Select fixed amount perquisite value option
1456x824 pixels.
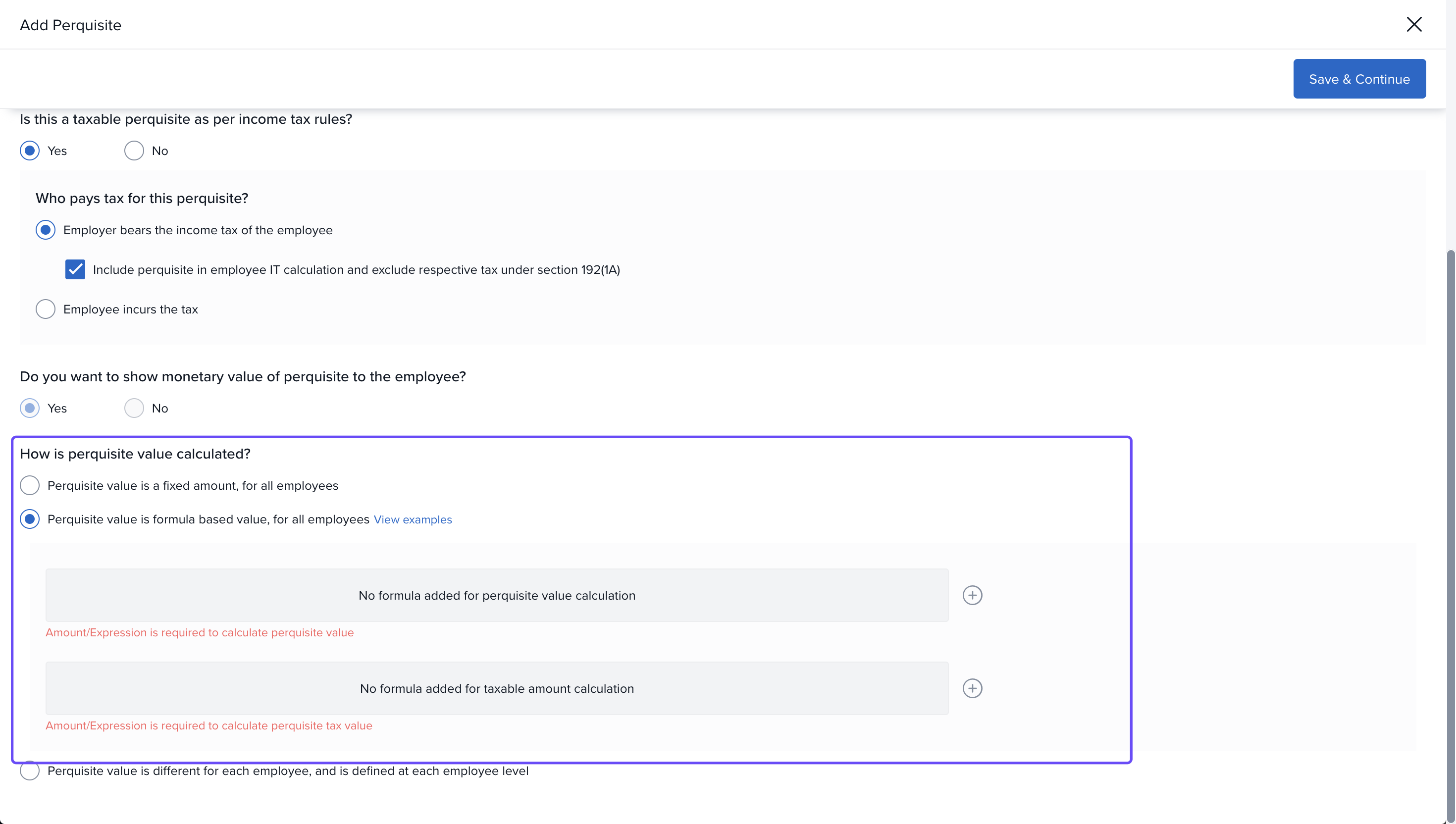[x=29, y=486]
